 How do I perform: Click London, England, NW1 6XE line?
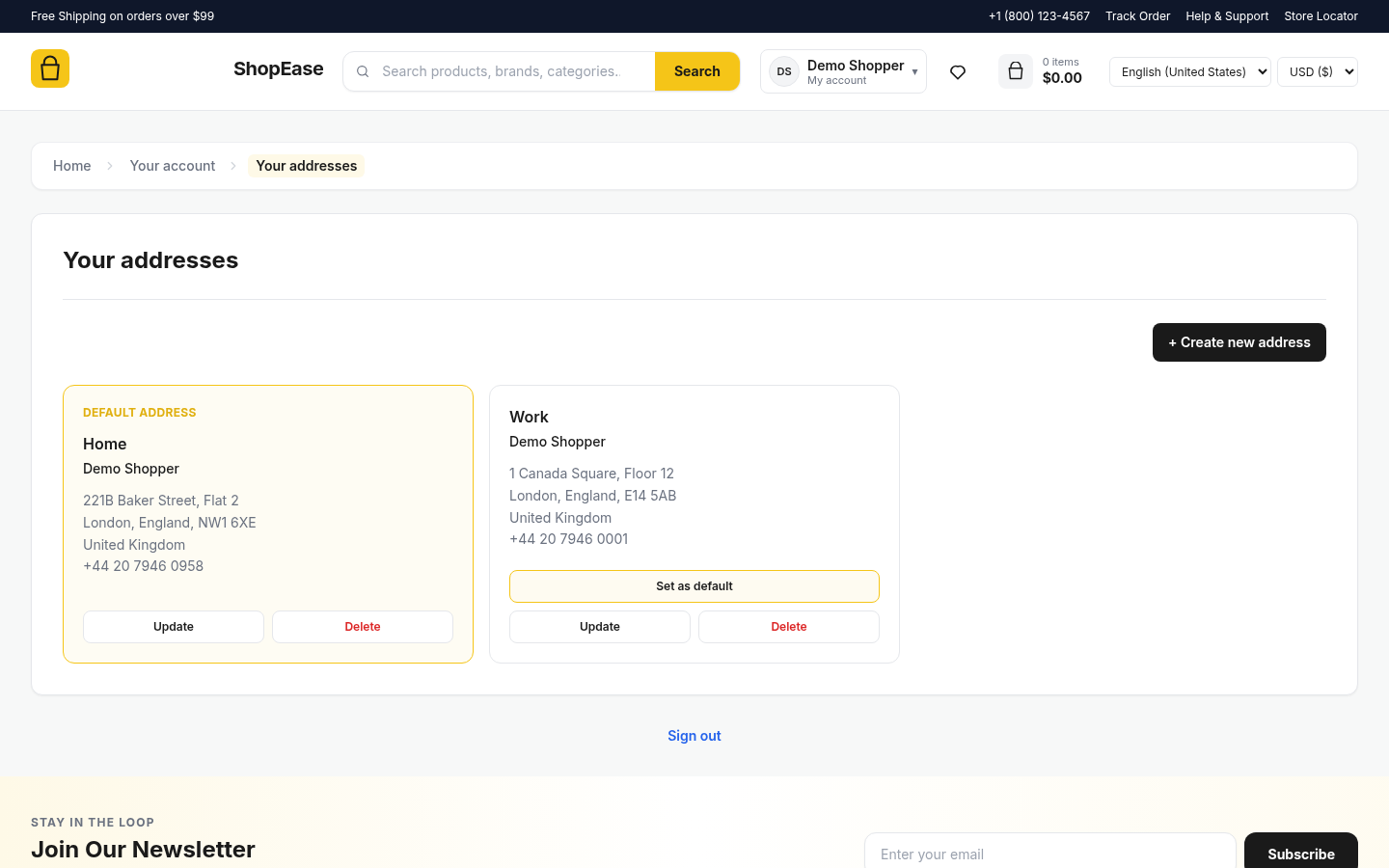(x=170, y=523)
